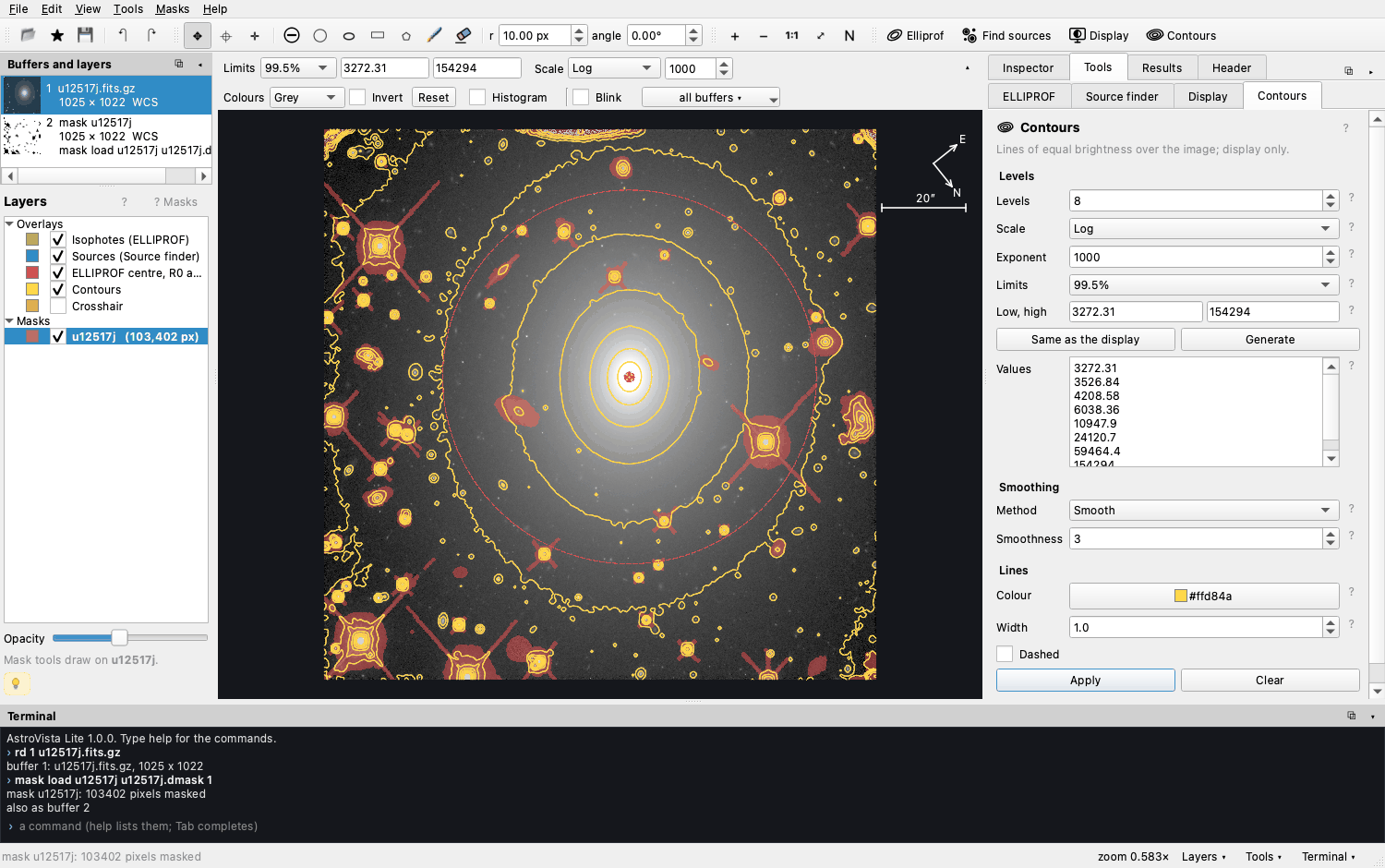Click the star icon in the toolbar
Image resolution: width=1385 pixels, height=868 pixels.
tap(57, 35)
